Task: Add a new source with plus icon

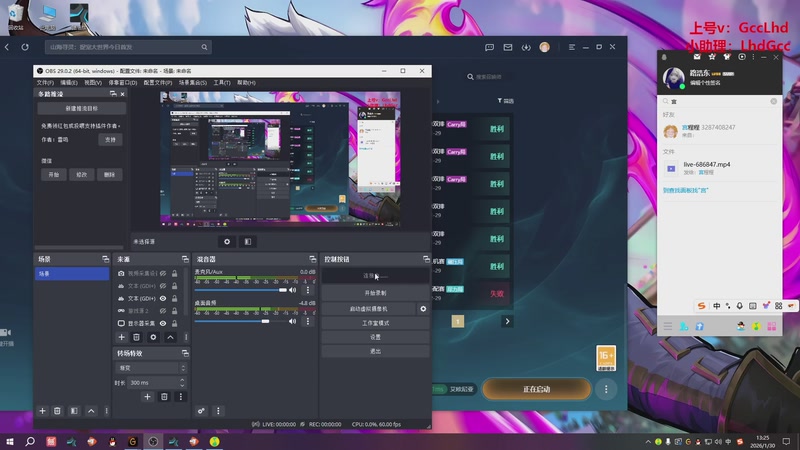Action: click(121, 337)
